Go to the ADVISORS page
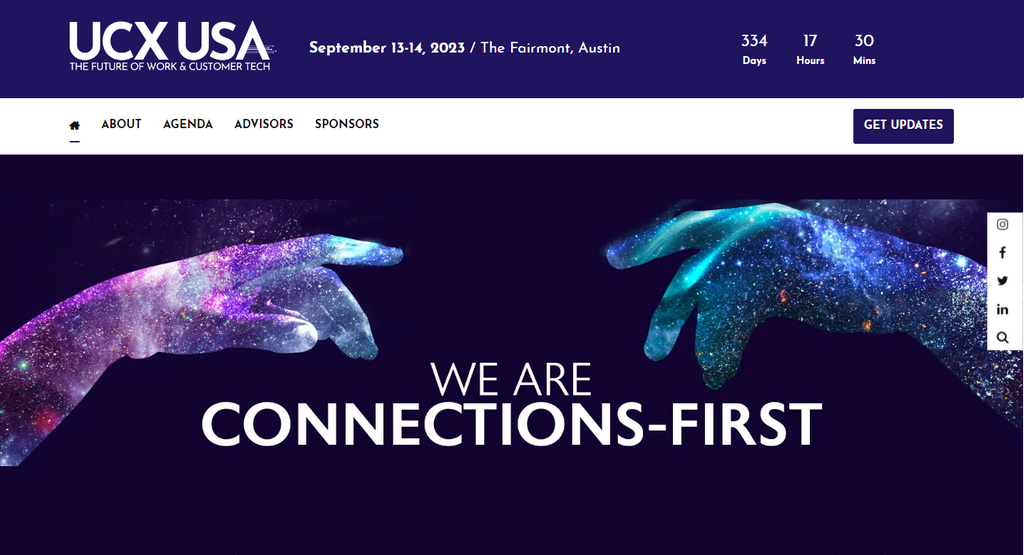 (x=264, y=124)
